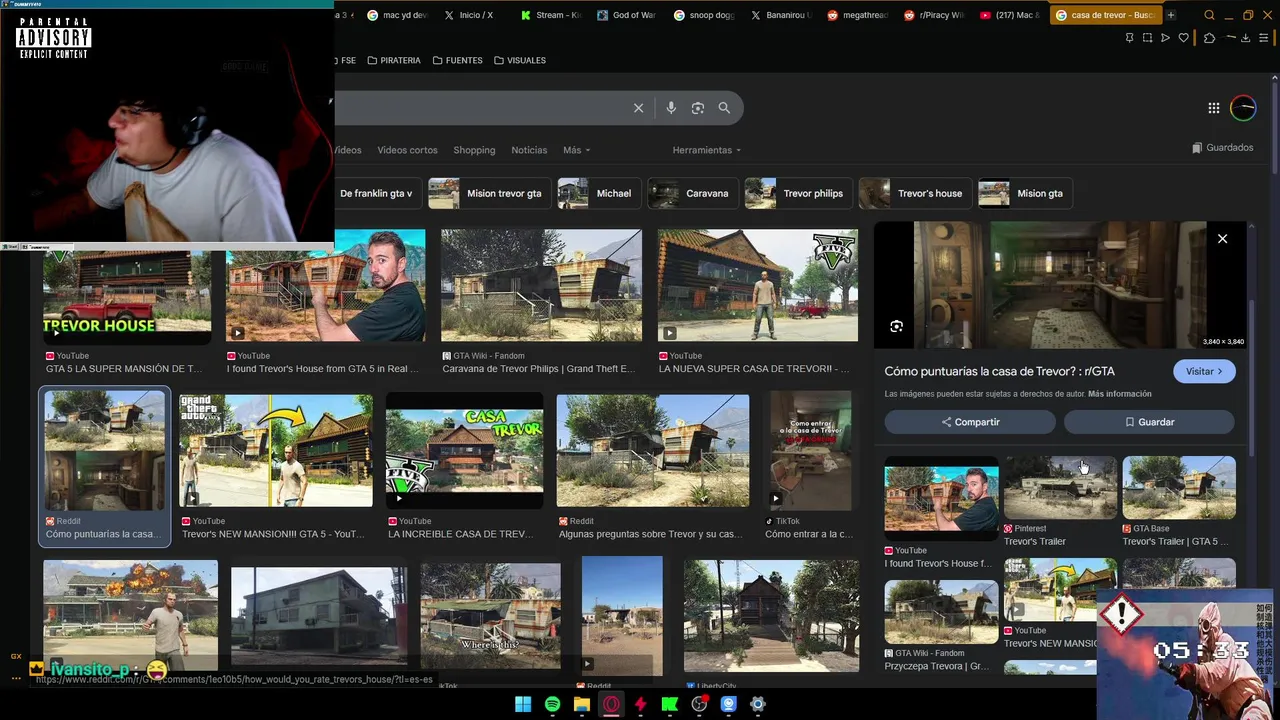Open the VISUALES bookmarks folder

click(x=519, y=60)
